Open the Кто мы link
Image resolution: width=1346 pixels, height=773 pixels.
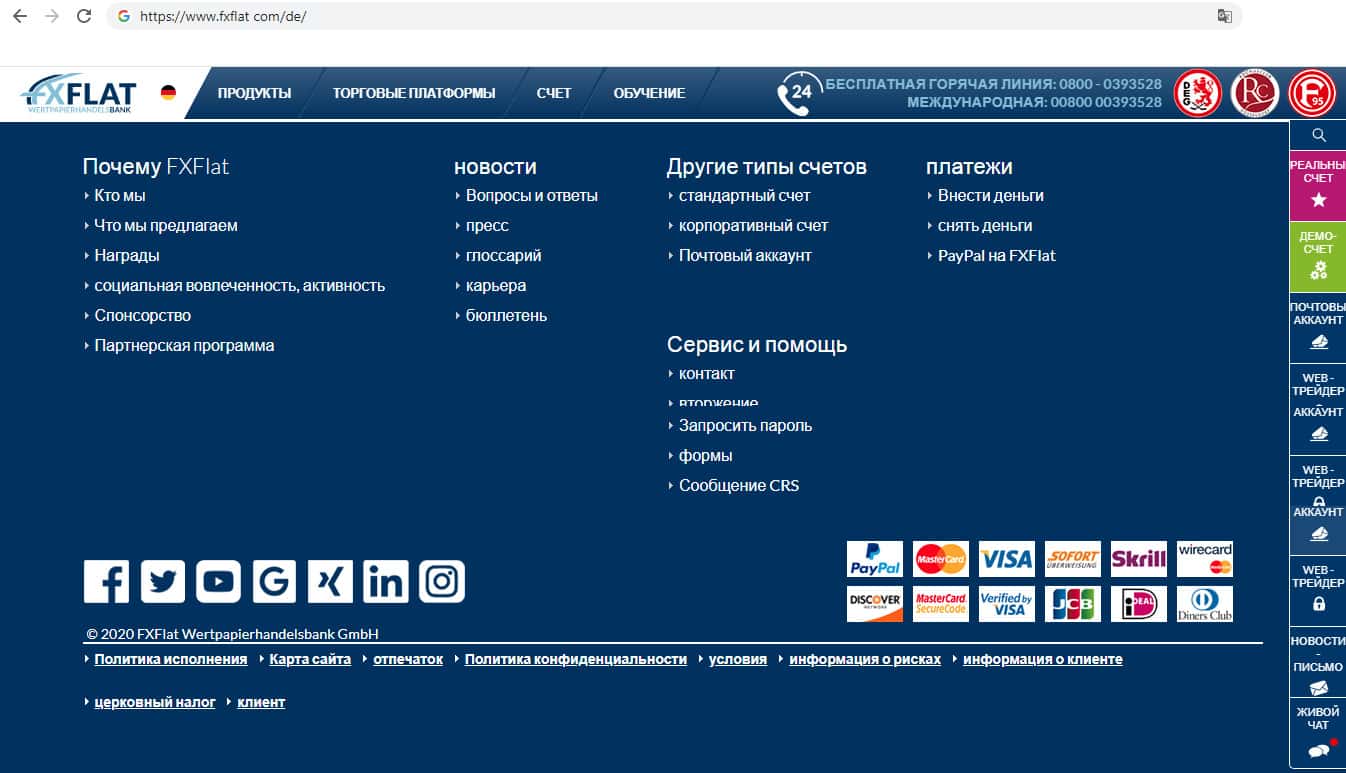click(x=120, y=196)
